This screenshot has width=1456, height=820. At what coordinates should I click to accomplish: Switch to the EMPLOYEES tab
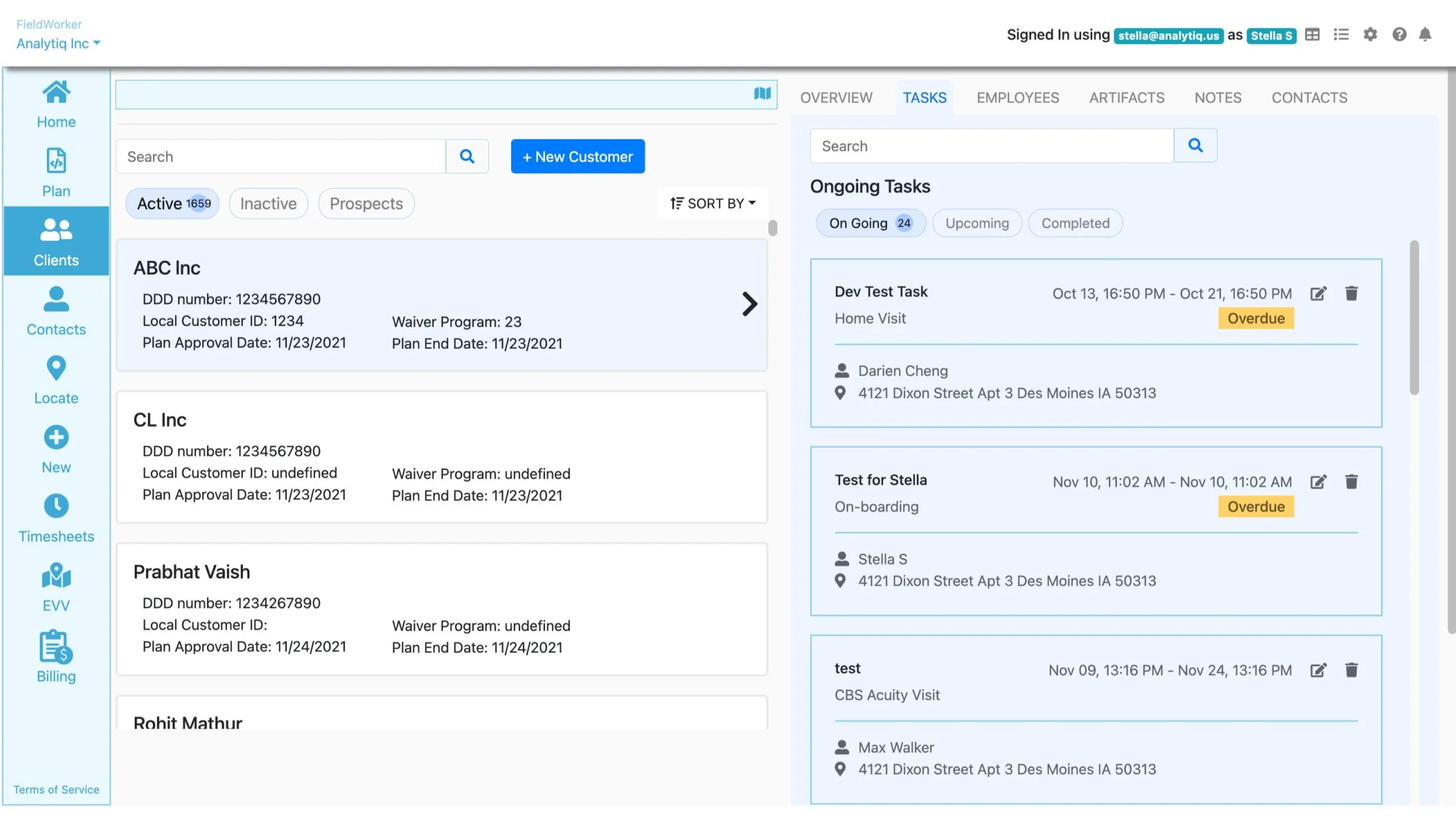[x=1017, y=98]
